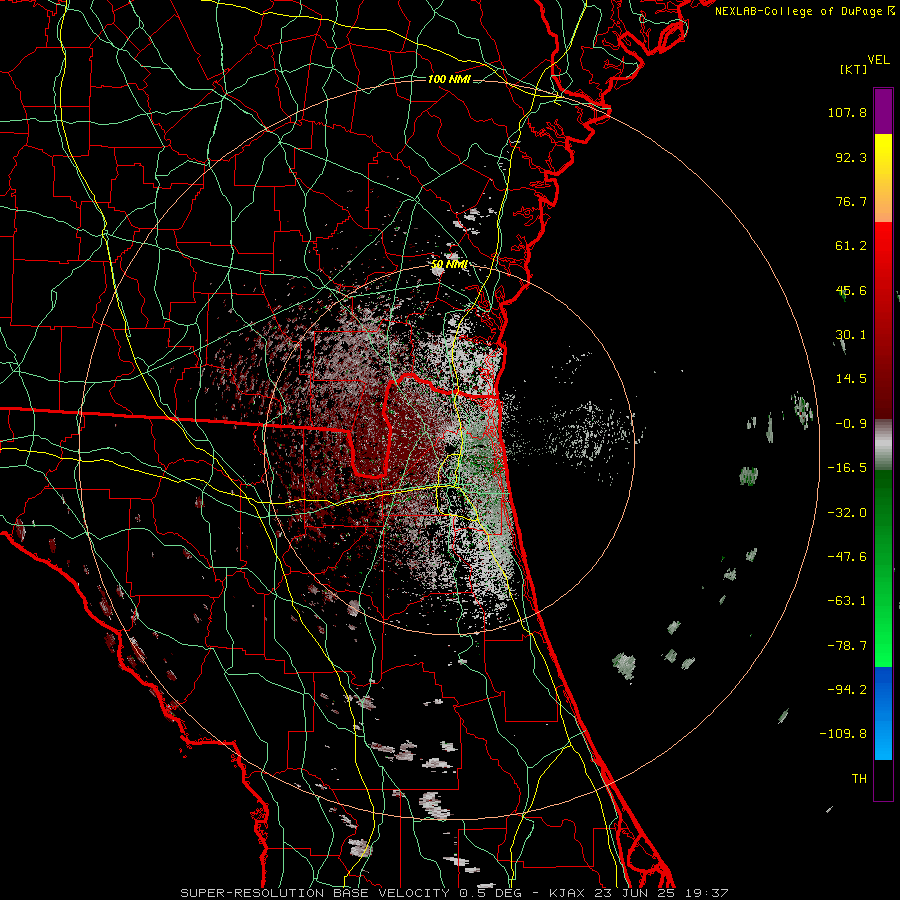
Task: Select the -47.6 legend value
Action: coord(847,557)
